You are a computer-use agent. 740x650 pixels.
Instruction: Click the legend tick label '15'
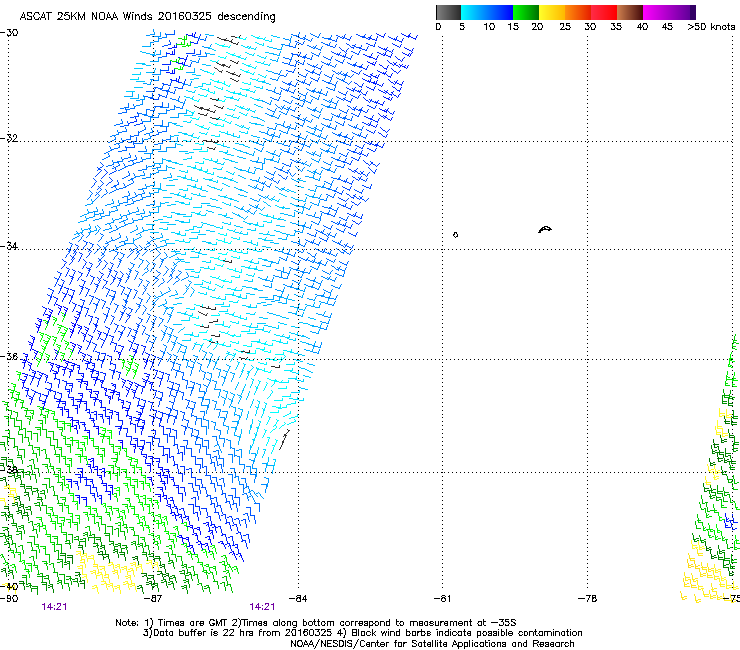click(513, 27)
